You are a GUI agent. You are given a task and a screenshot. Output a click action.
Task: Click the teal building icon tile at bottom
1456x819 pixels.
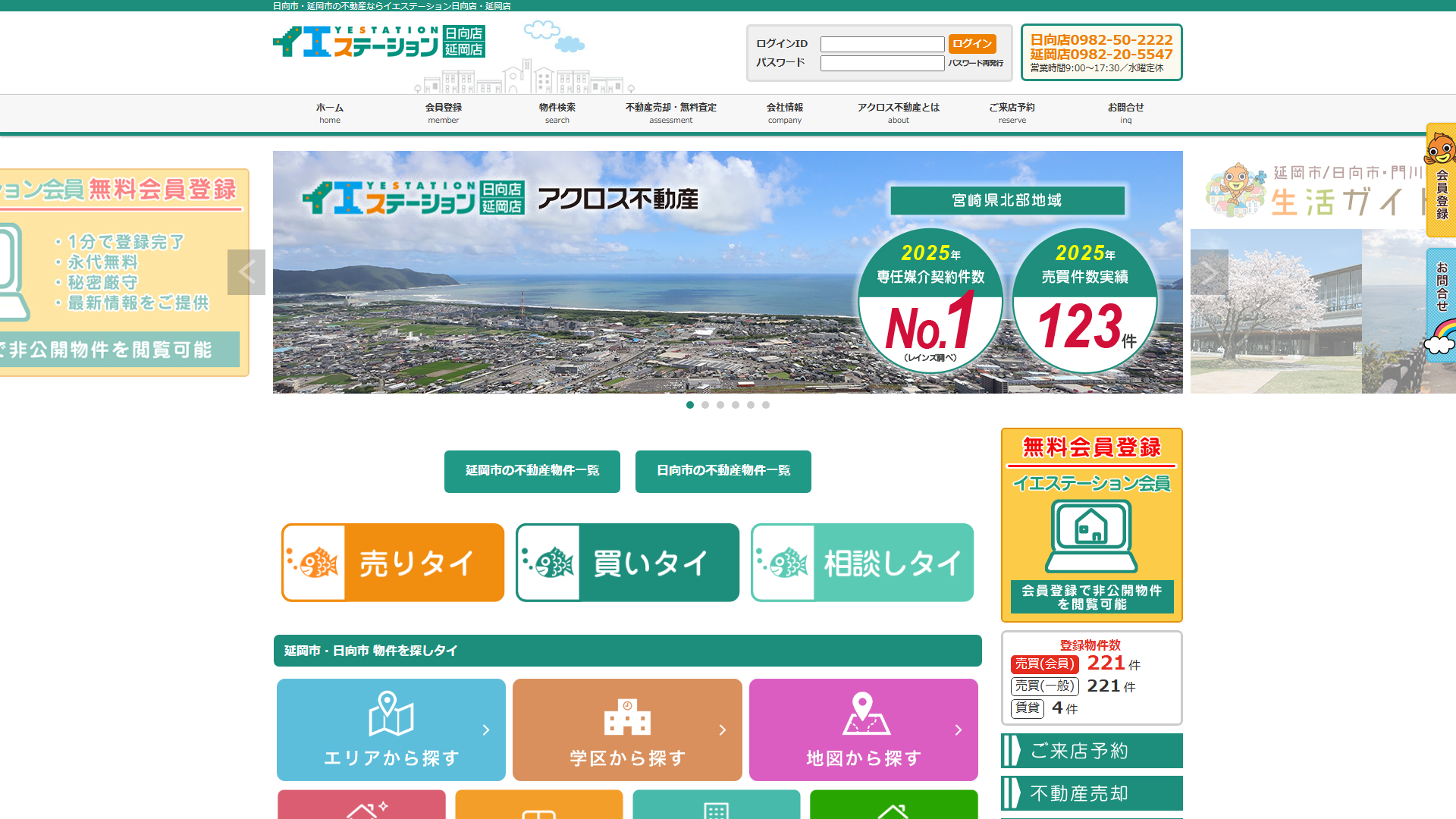[717, 805]
